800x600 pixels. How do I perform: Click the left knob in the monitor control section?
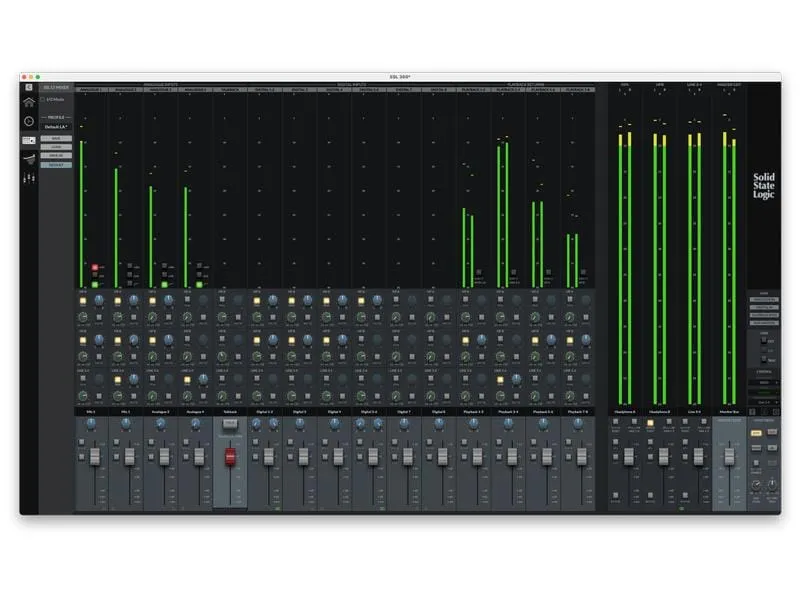coord(756,484)
